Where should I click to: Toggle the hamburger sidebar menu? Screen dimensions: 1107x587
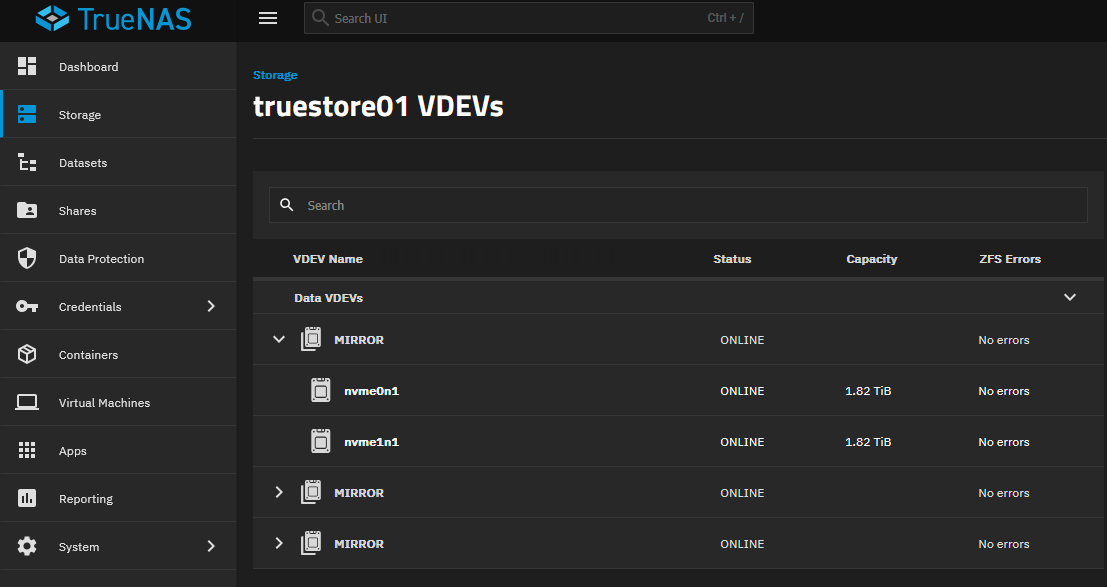click(268, 18)
